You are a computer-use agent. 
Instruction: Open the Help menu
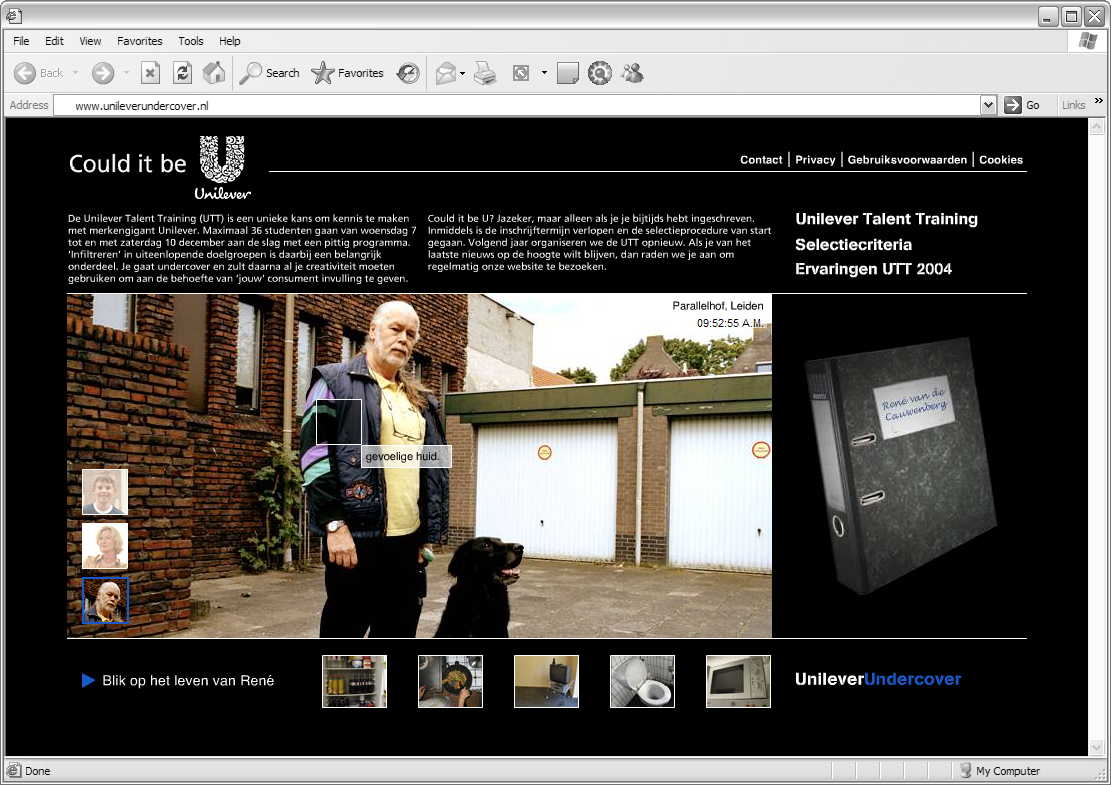point(230,41)
